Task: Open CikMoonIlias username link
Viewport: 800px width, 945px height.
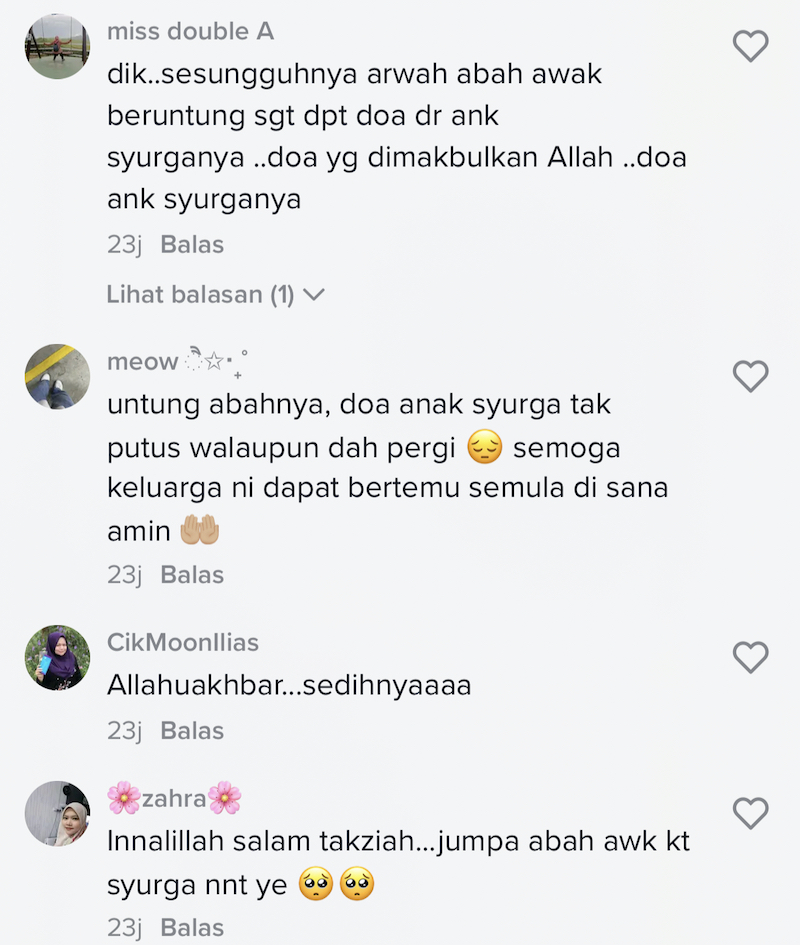Action: pos(183,642)
